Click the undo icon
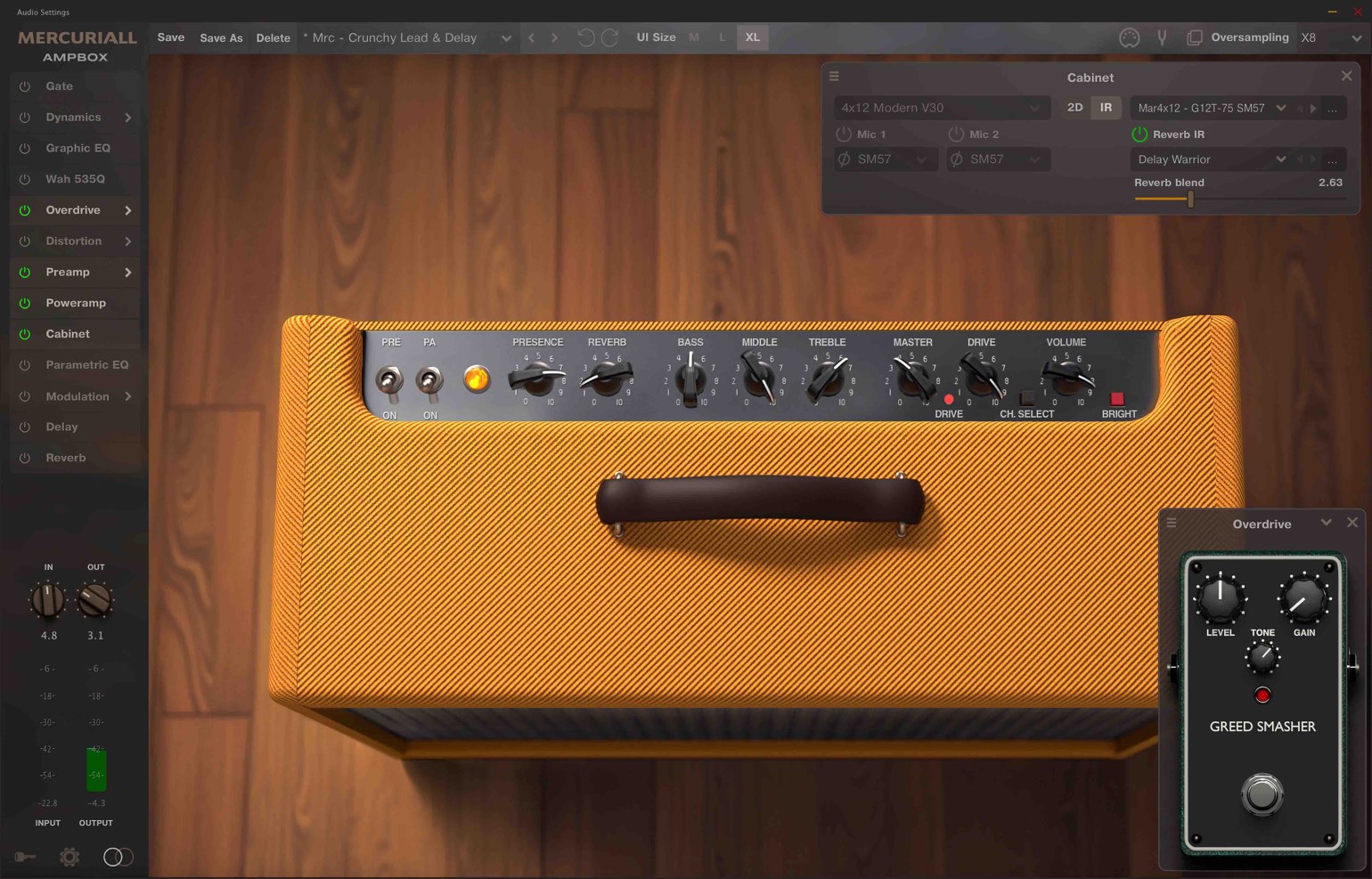This screenshot has height=879, width=1372. 586,37
